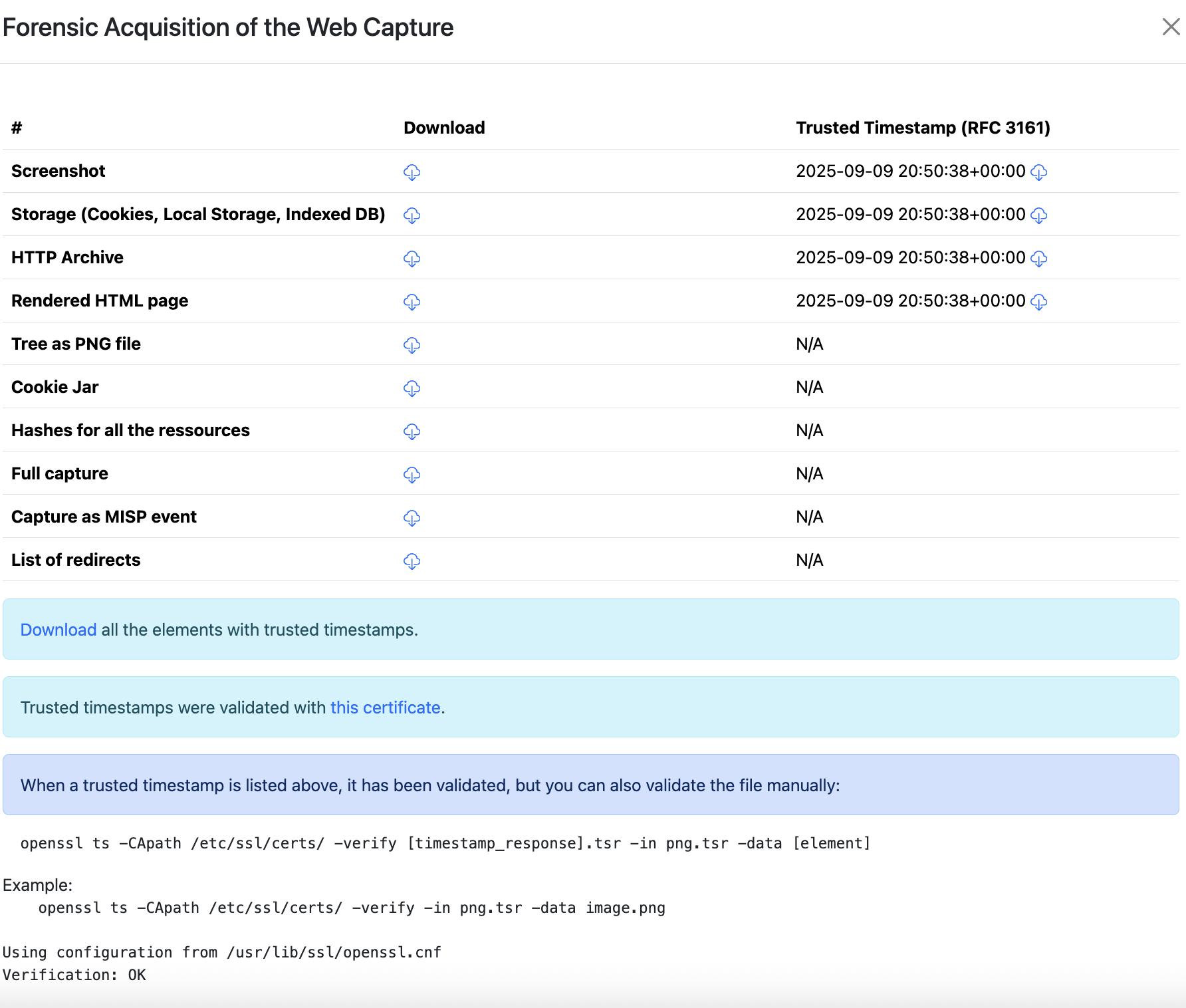
Task: Click the Trusted Timestamp (RFC 3161) column header
Action: 923,128
